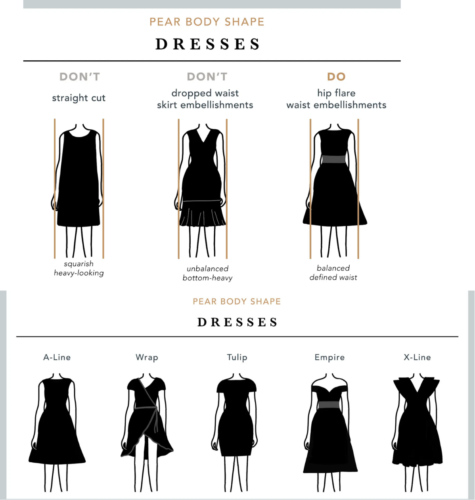Click the orange DO heading
The image size is (475, 500).
pos(336,77)
